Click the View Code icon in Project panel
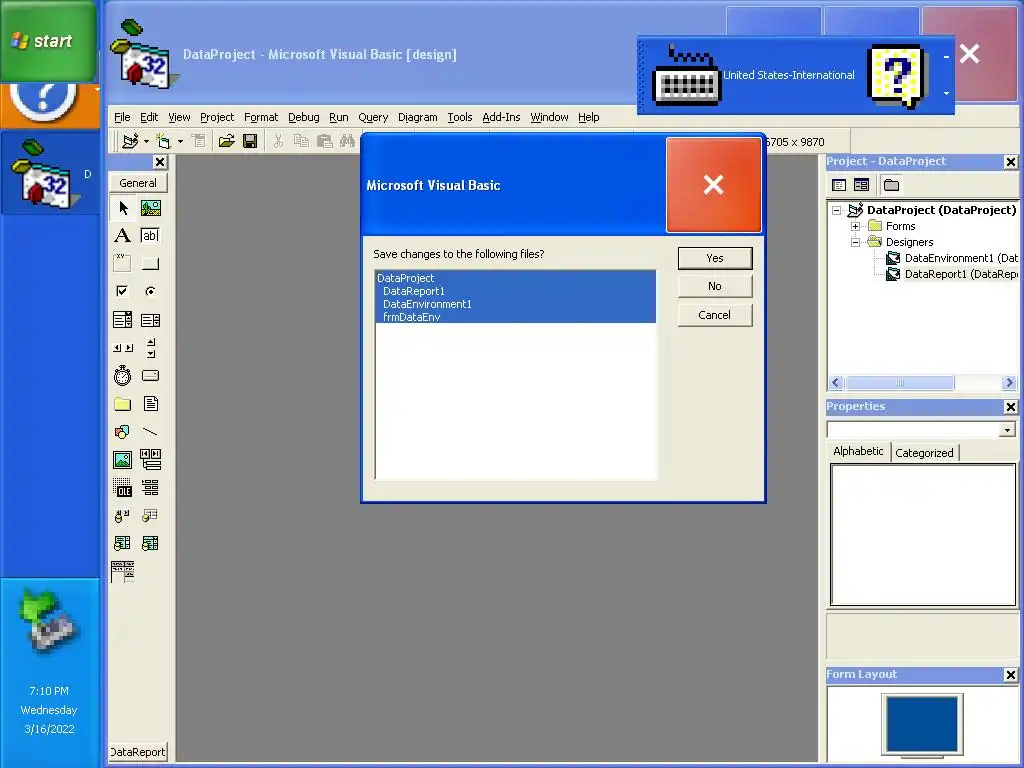Screen dimensions: 1024x768 839,185
